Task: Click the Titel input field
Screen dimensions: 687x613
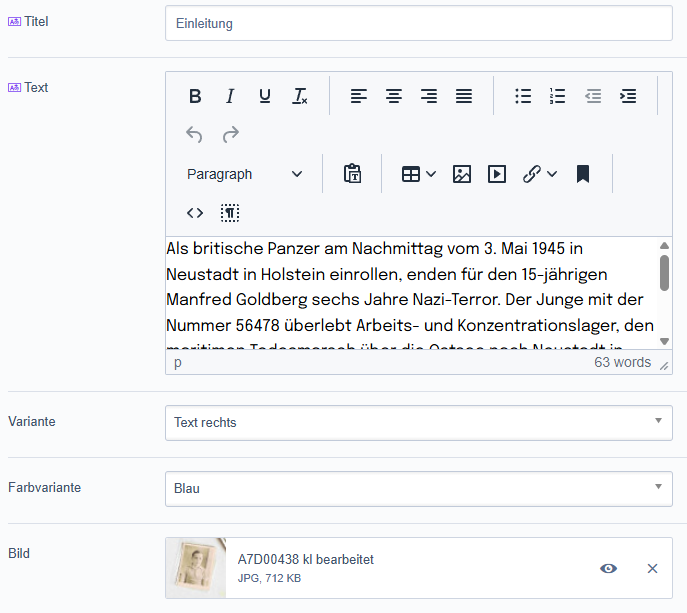Action: click(x=418, y=23)
